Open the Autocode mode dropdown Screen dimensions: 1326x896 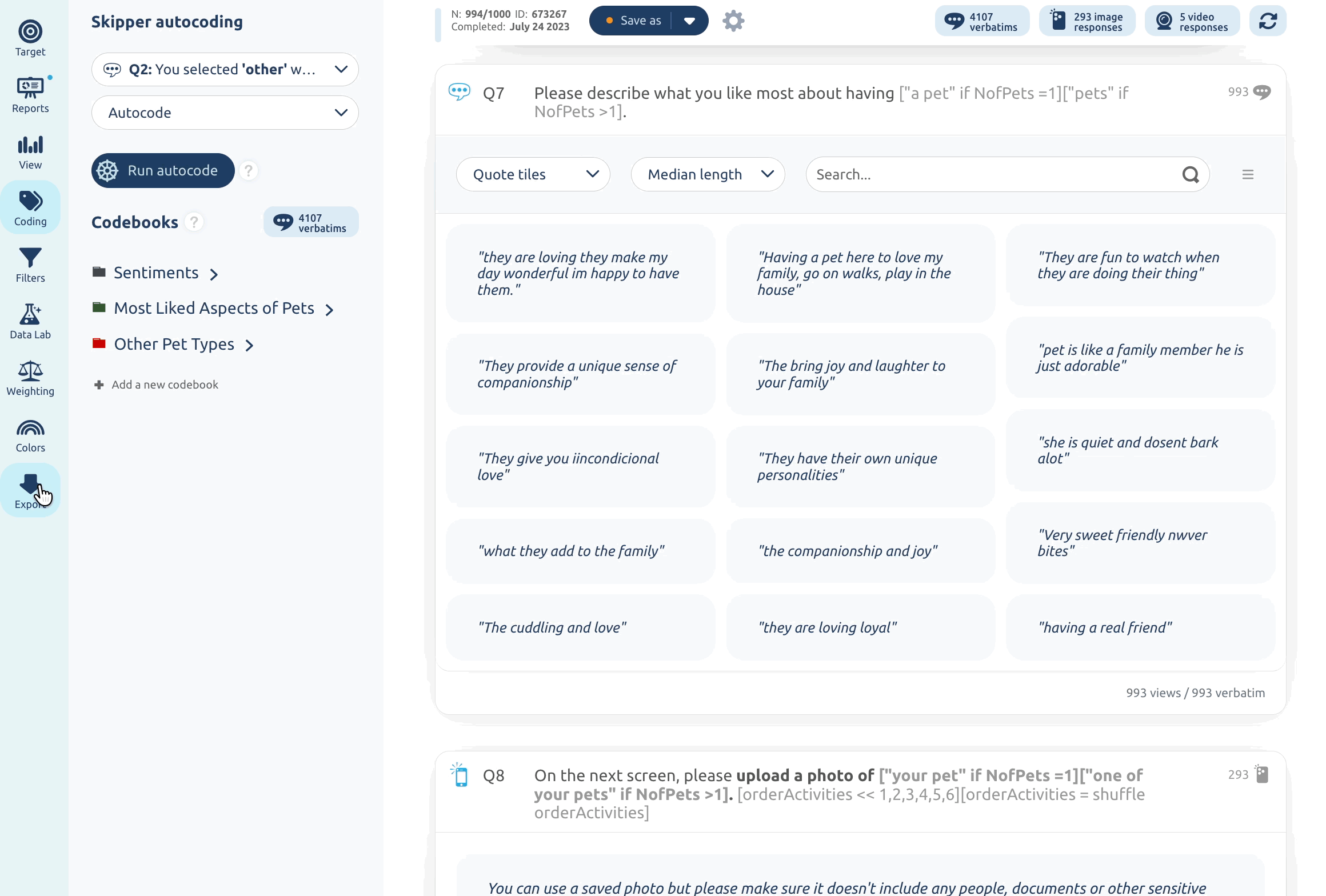tap(225, 113)
